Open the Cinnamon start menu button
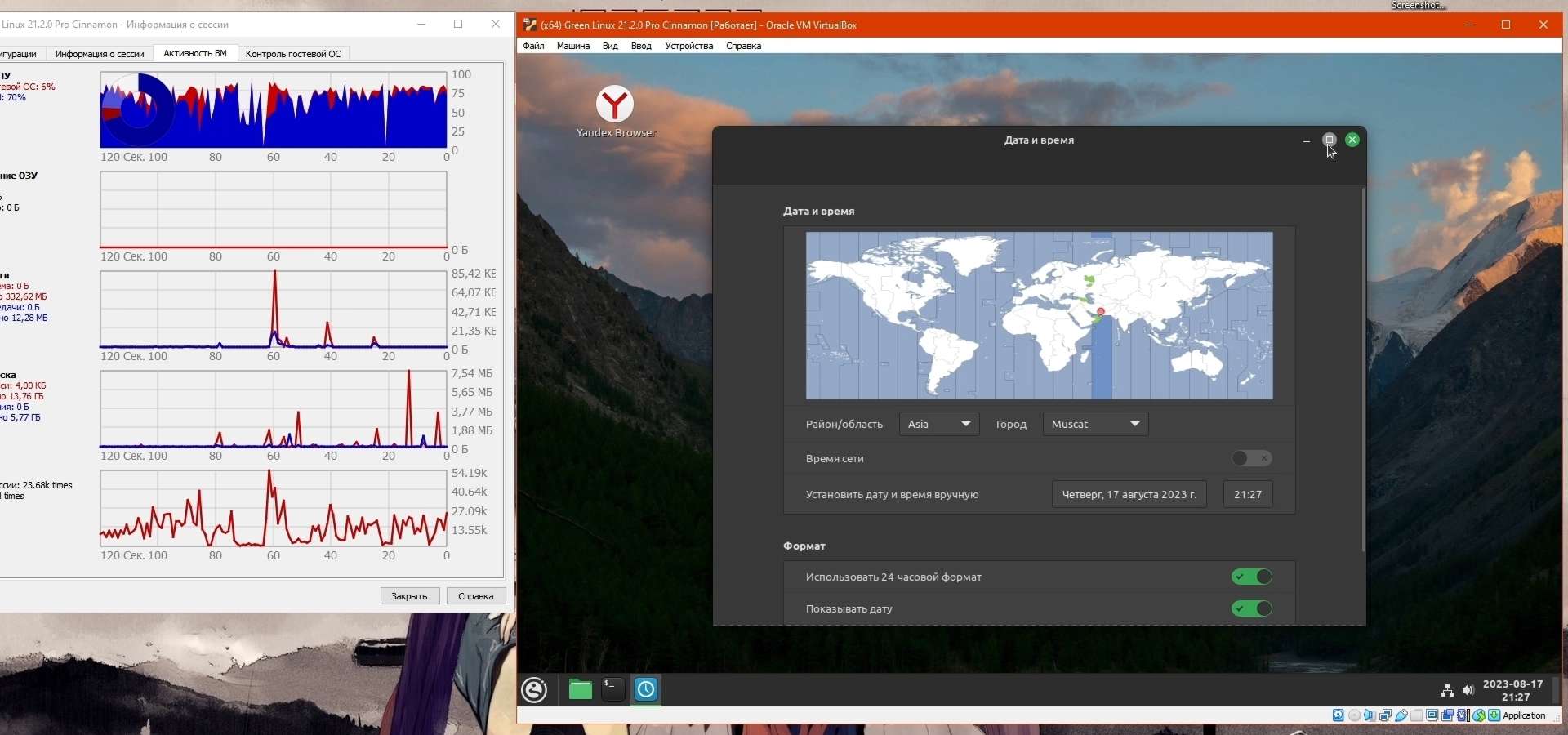Viewport: 1568px width, 735px height. [x=534, y=690]
